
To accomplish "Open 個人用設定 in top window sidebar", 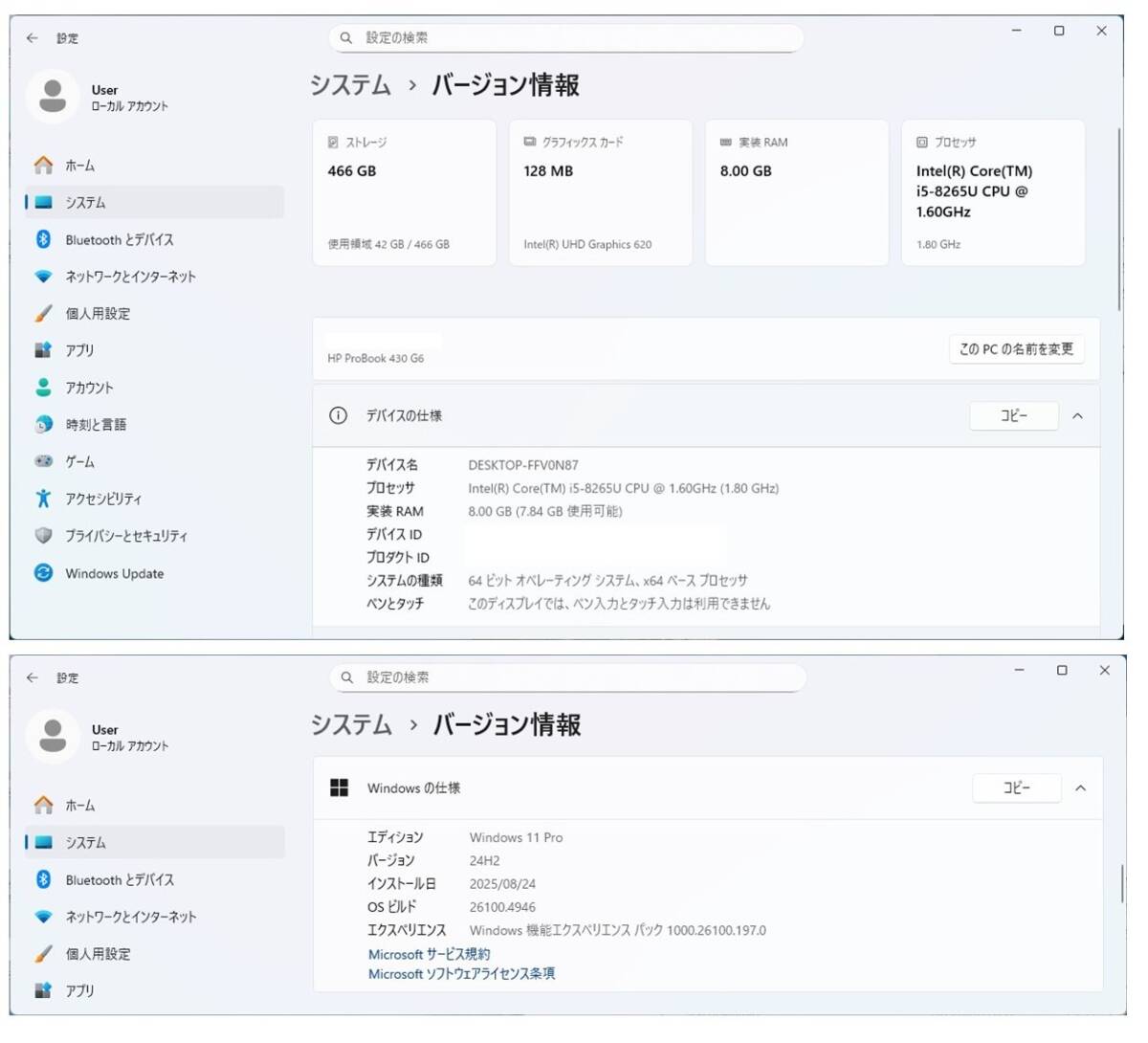I will coord(155,314).
